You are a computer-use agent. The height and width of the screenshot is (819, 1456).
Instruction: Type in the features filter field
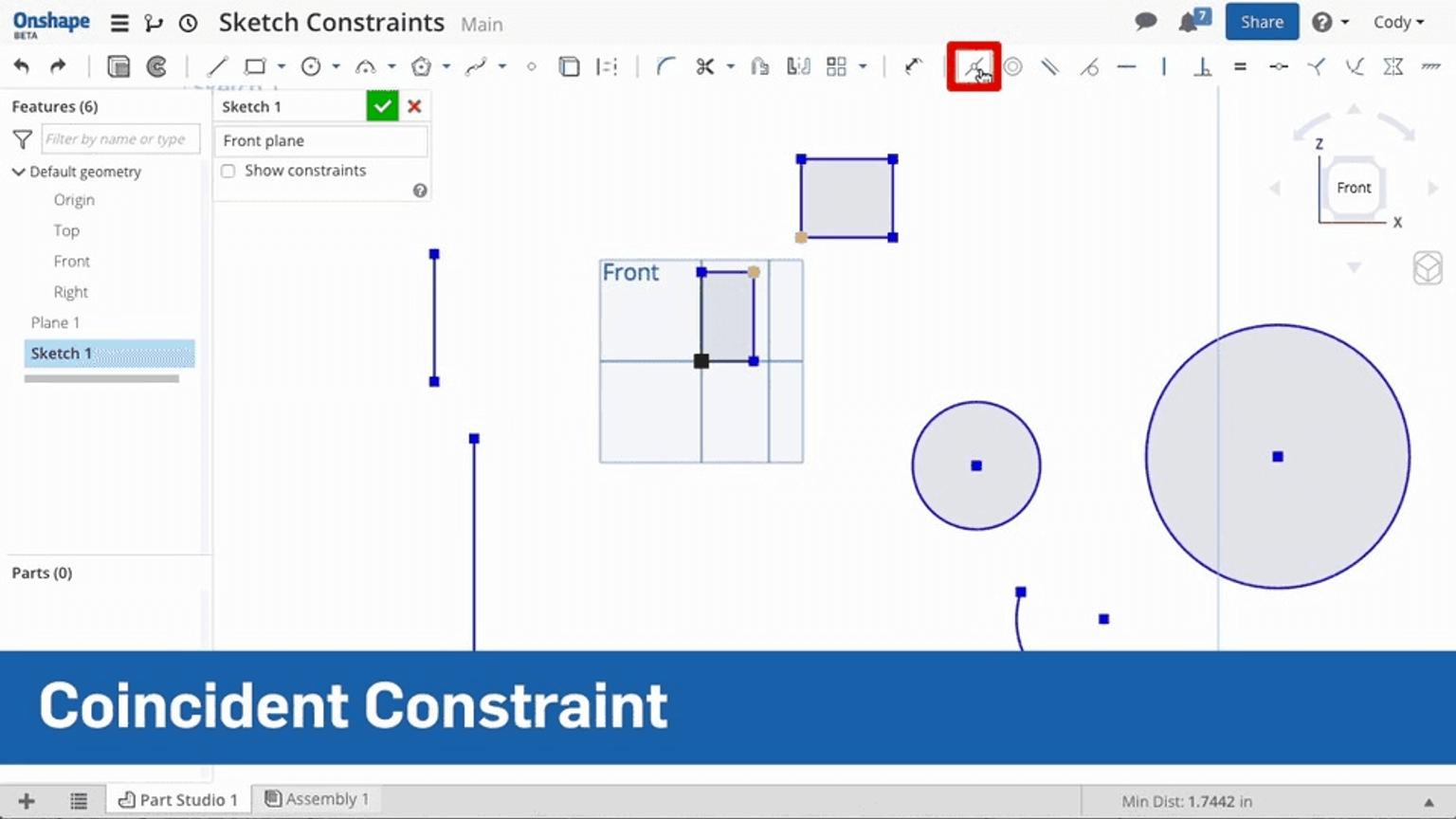pos(120,138)
